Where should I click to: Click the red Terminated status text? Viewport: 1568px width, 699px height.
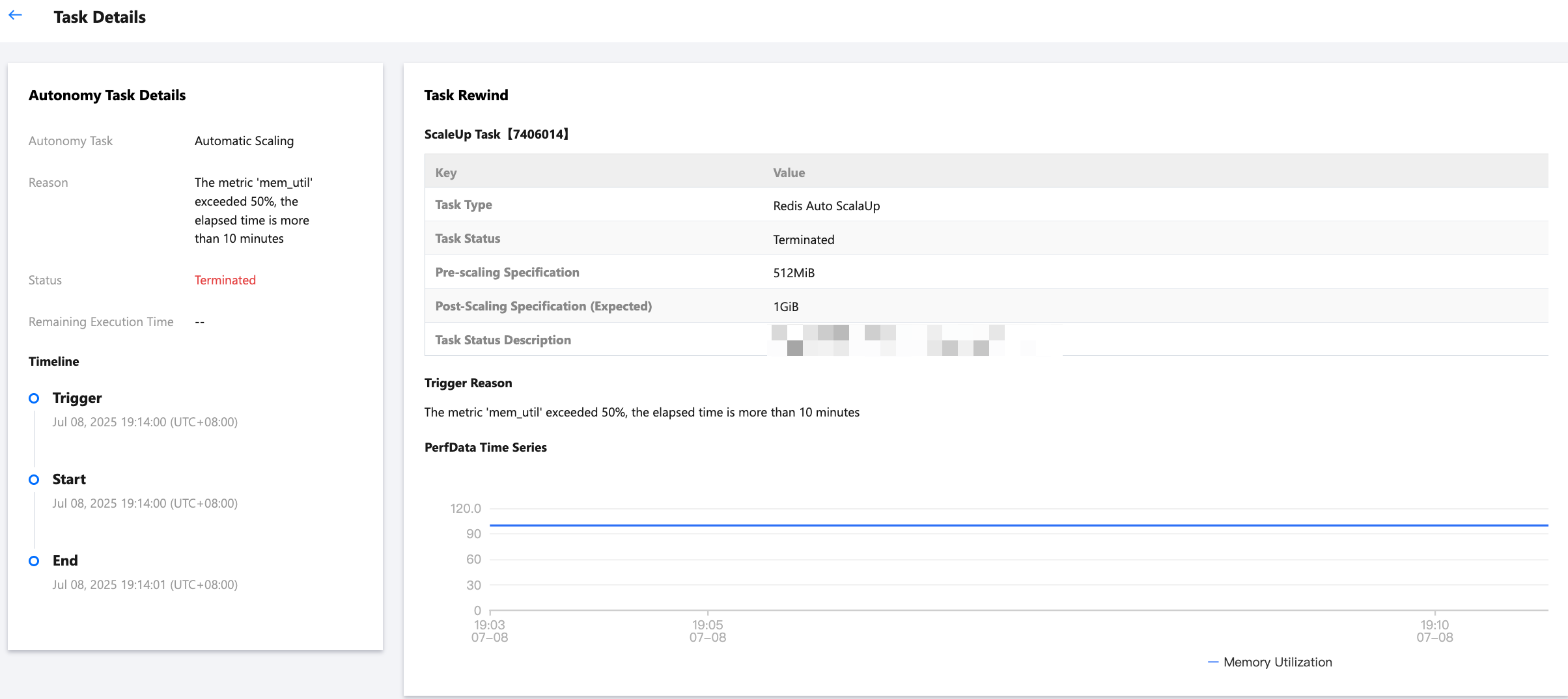tap(225, 281)
